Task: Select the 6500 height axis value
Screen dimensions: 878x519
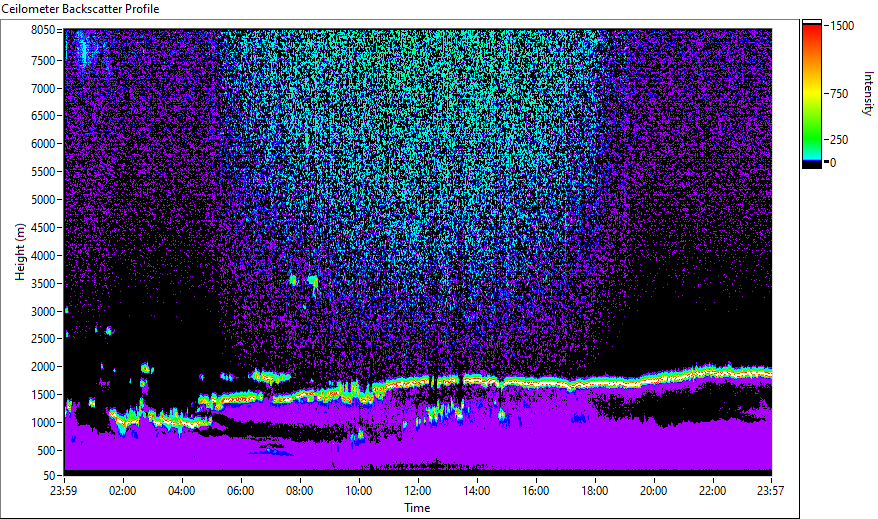Action: (x=43, y=116)
